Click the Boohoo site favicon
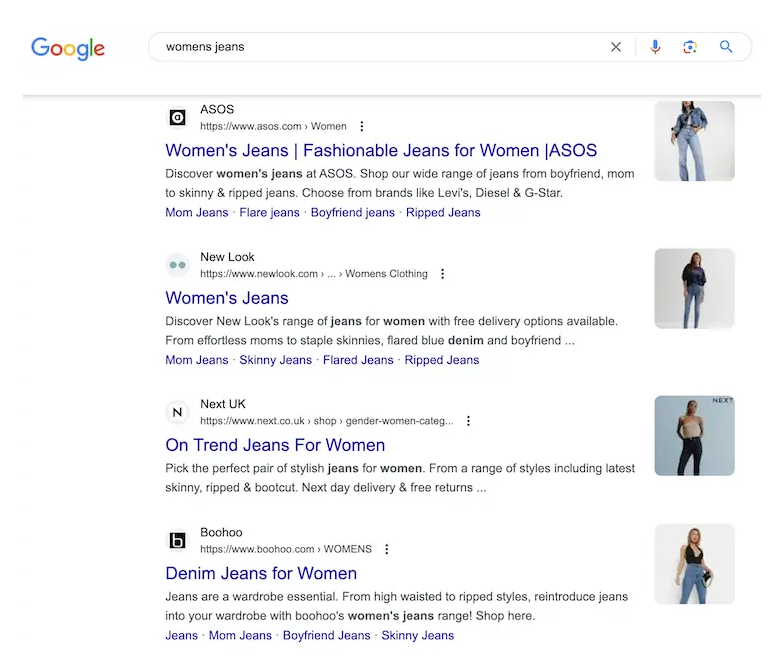771x657 pixels. click(177, 541)
